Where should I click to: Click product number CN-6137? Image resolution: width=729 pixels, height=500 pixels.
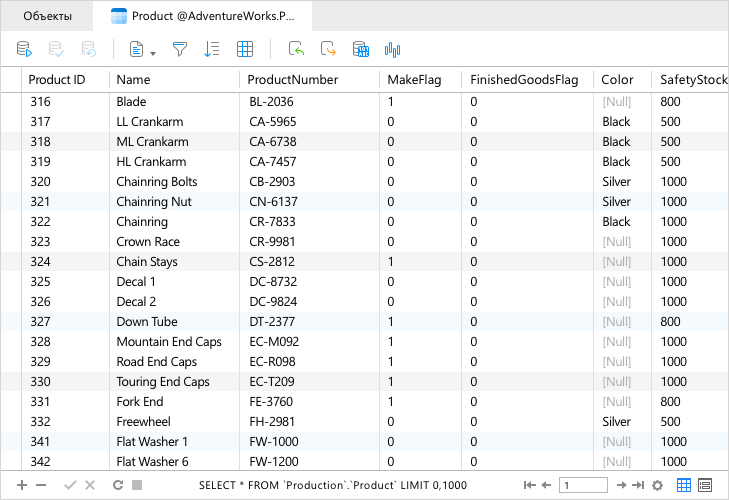309,201
